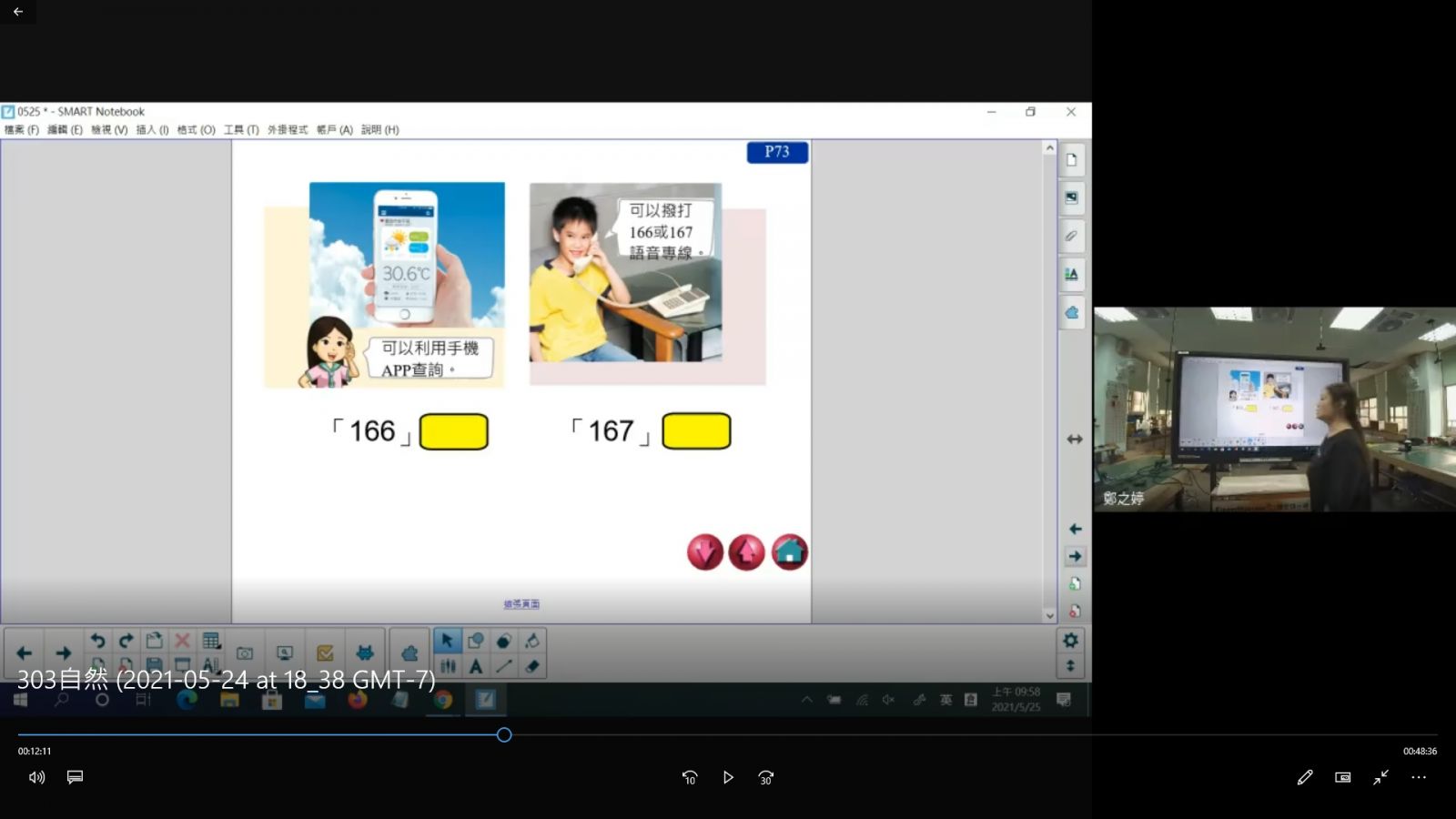Go back using the top-left arrow
The width and height of the screenshot is (1456, 819).
click(18, 12)
